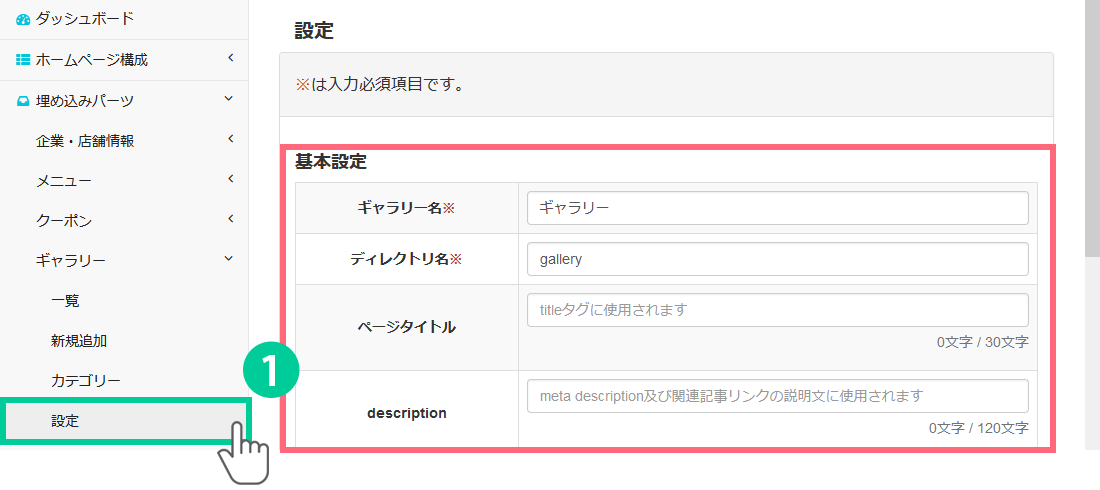Go to カテゴリー in the gallery submenu
Viewport: 1100px width, 490px height.
click(x=85, y=381)
